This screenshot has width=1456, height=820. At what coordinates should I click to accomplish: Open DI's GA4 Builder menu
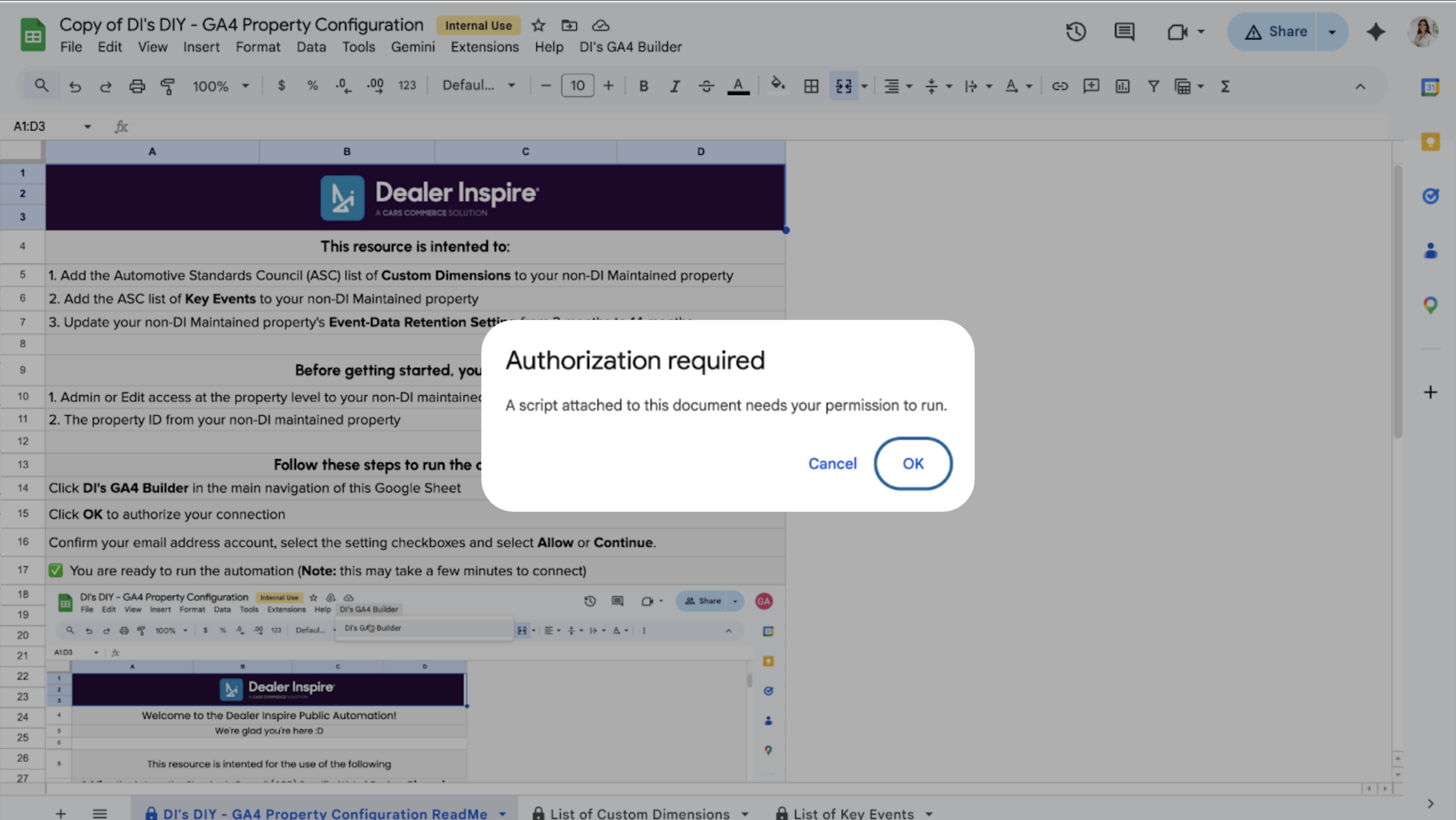coord(630,47)
